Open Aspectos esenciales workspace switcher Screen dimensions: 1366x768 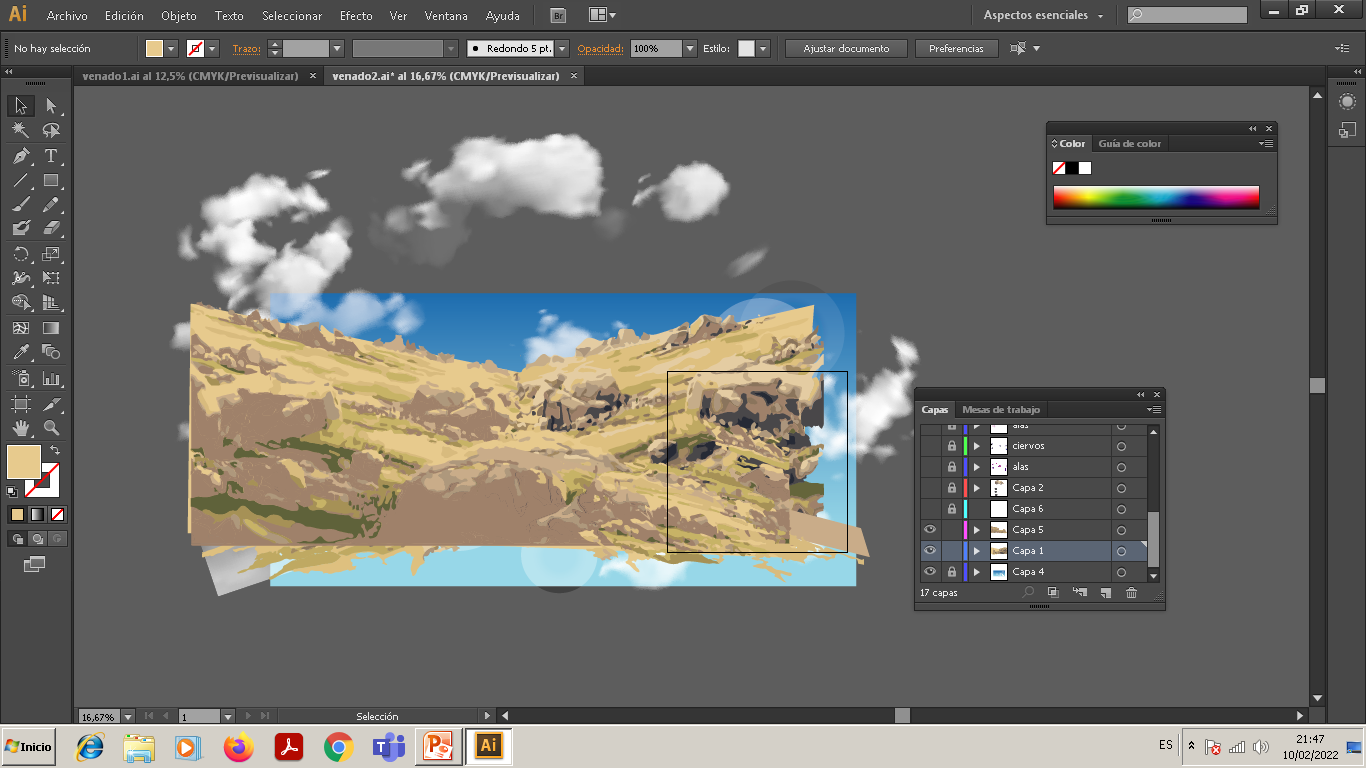coord(1043,16)
